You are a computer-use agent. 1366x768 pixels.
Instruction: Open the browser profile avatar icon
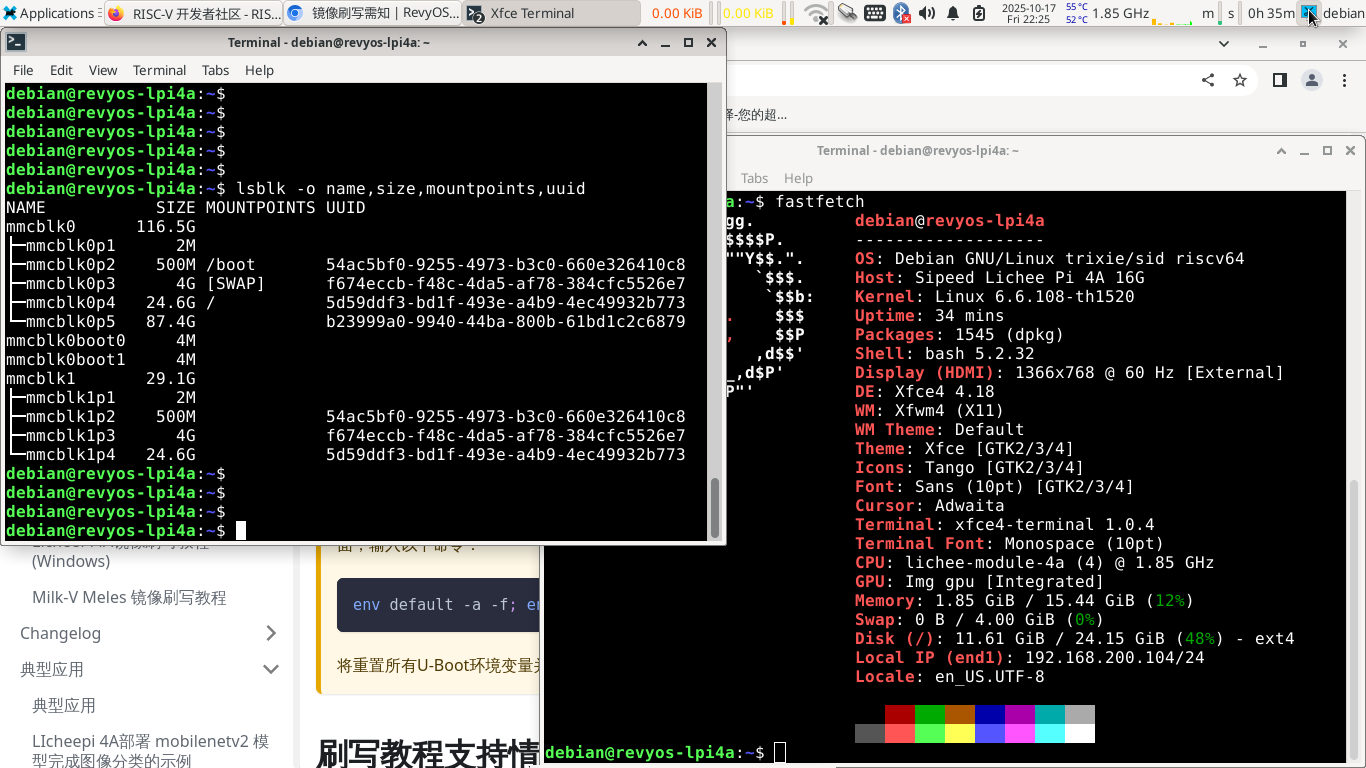pos(1311,80)
